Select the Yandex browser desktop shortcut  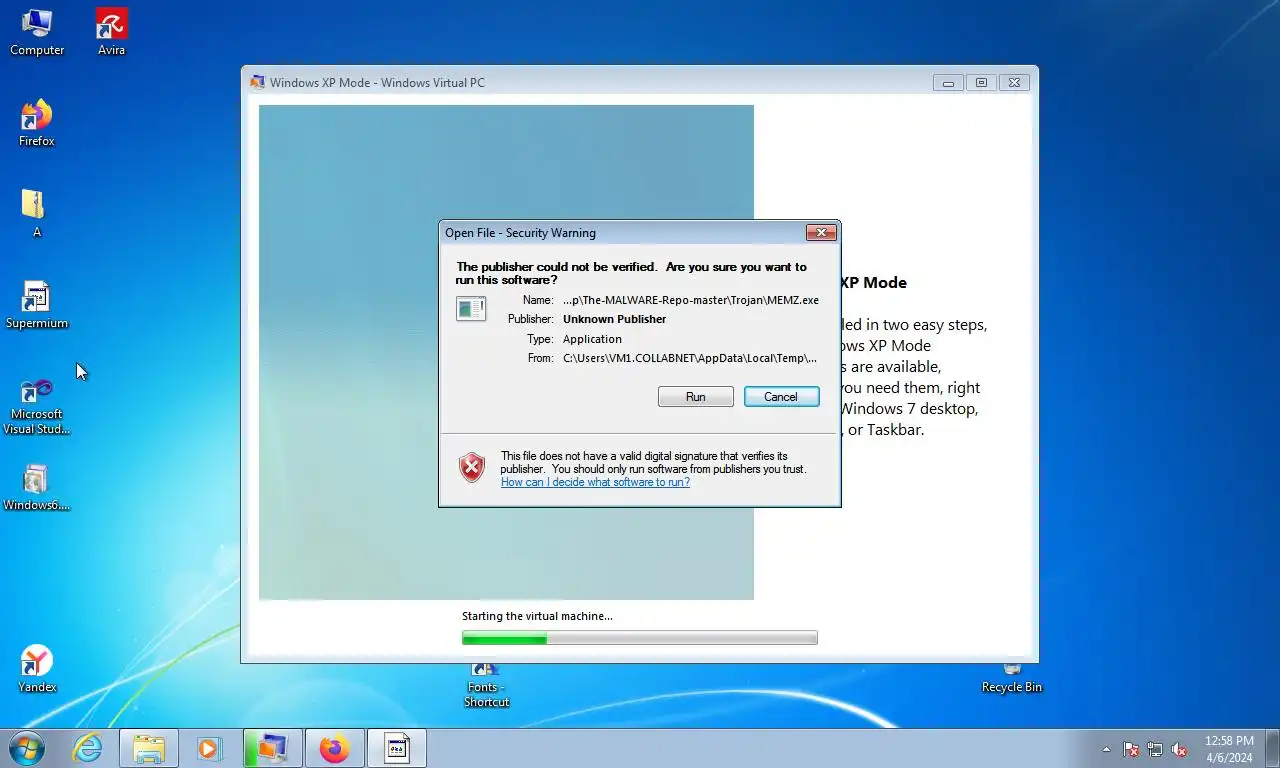37,669
